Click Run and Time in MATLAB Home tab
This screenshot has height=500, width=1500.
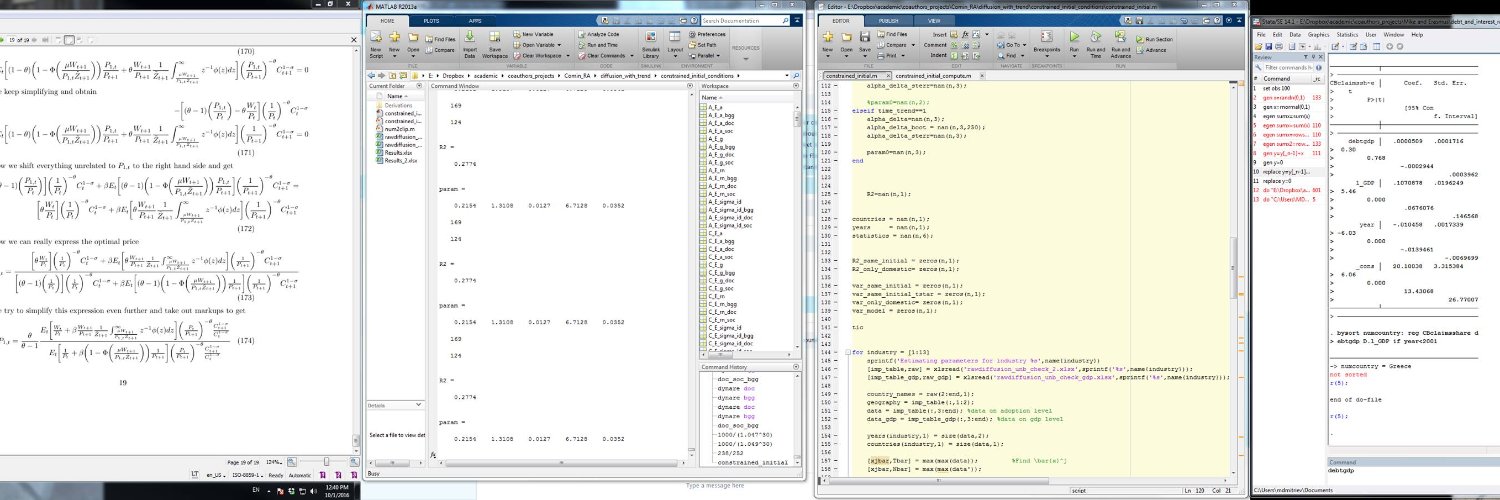(x=597, y=44)
